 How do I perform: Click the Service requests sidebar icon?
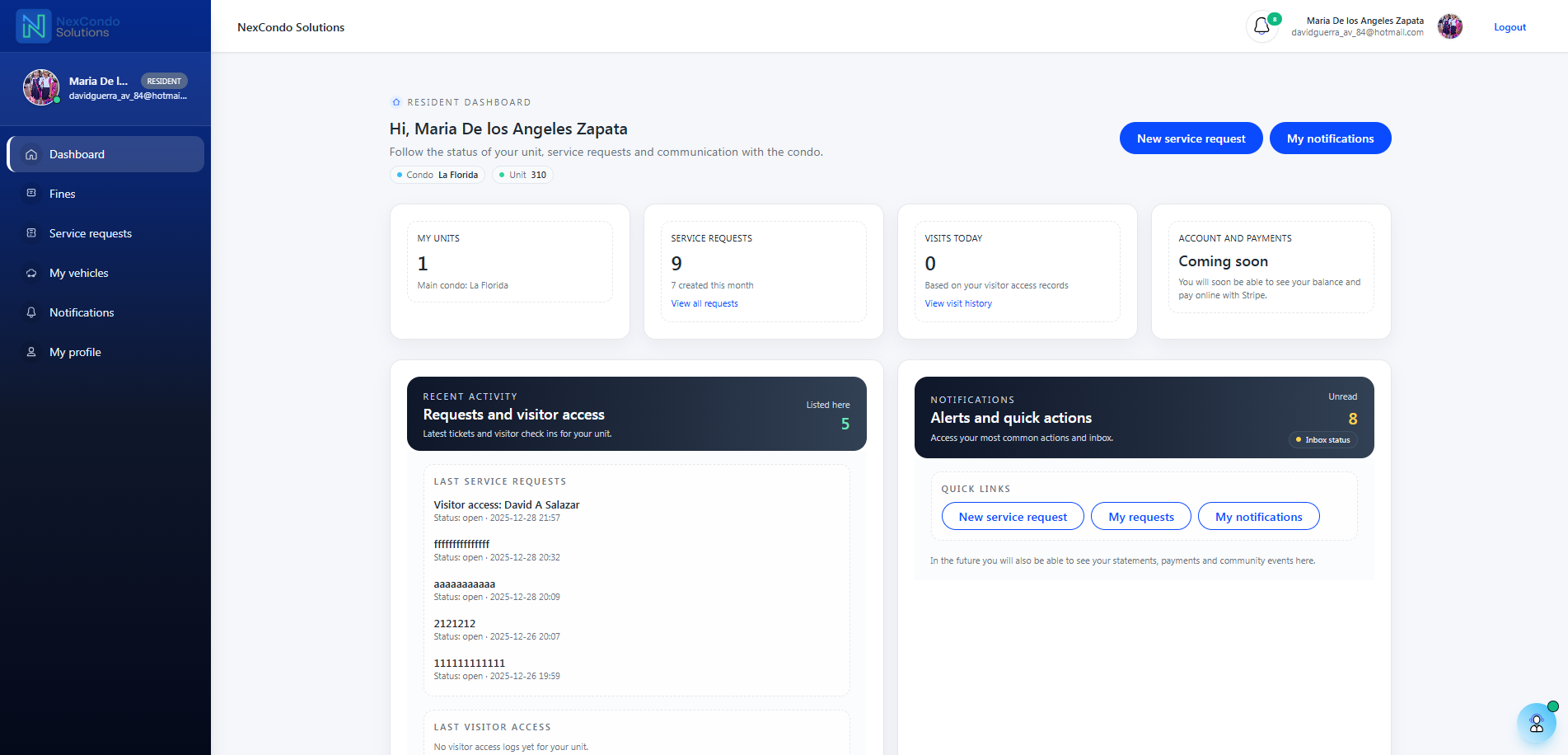[31, 233]
